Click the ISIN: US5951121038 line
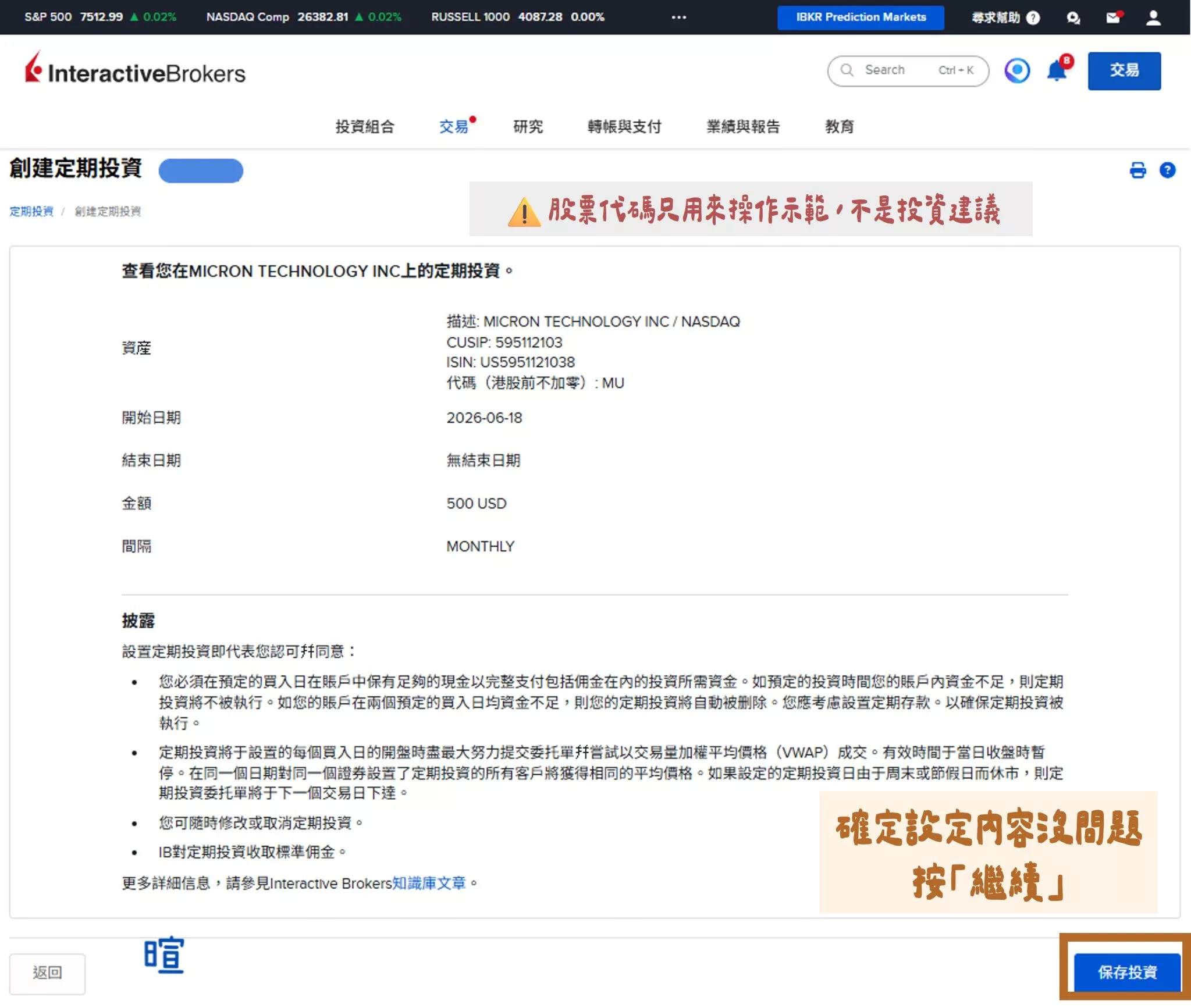1191x1008 pixels. [x=511, y=362]
